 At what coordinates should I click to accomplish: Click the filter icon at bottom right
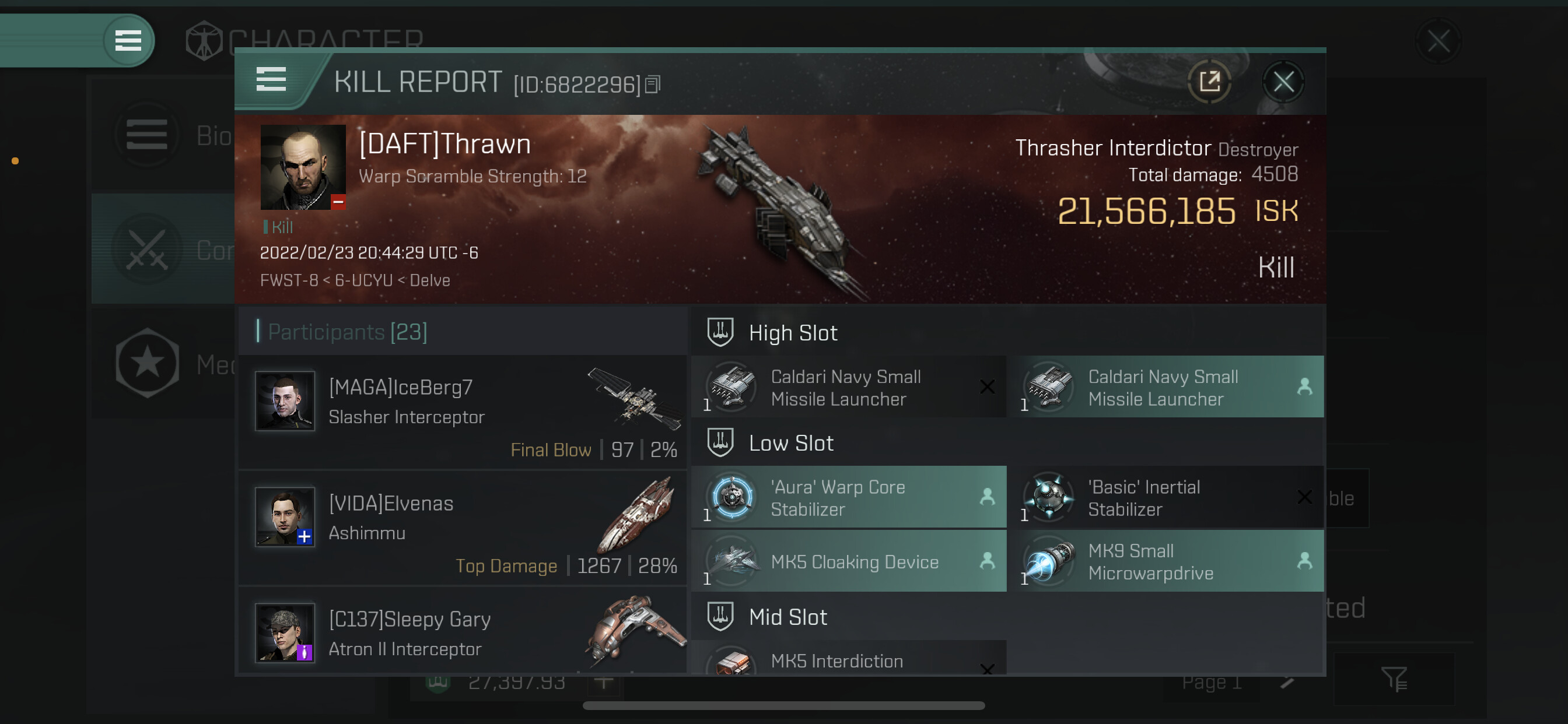(x=1394, y=679)
